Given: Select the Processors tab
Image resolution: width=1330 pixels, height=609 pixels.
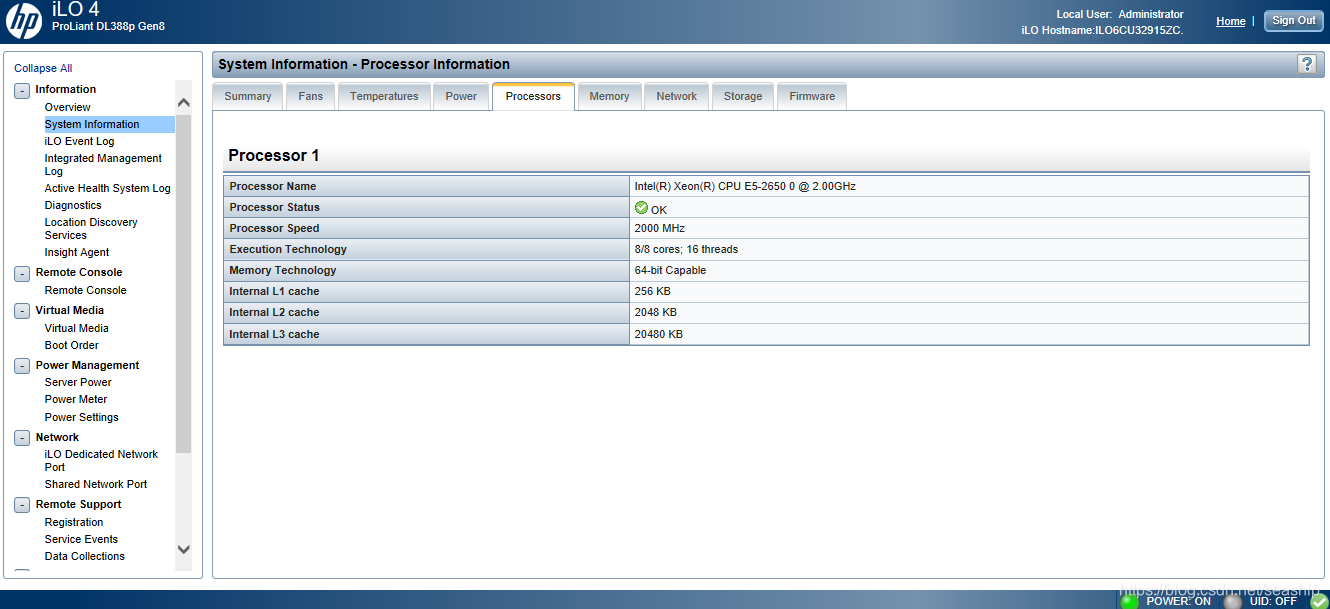Looking at the screenshot, I should [533, 96].
